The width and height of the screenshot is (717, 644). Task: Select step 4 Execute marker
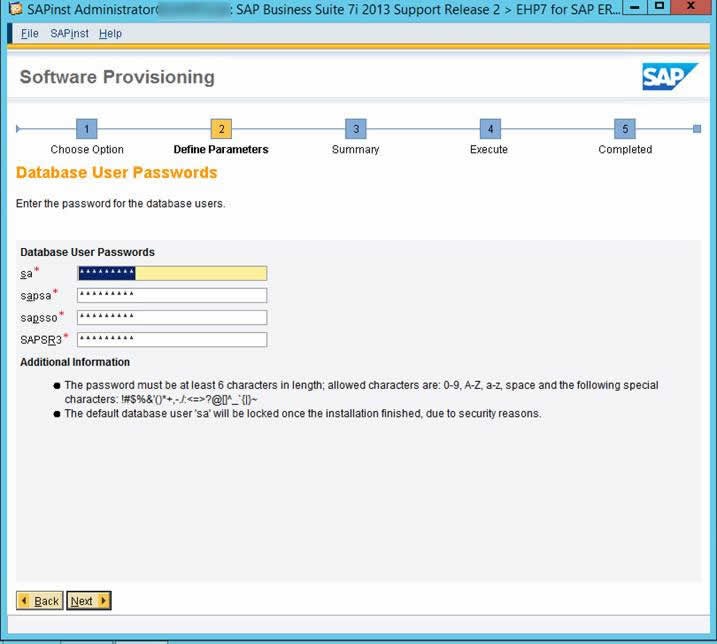[x=490, y=129]
